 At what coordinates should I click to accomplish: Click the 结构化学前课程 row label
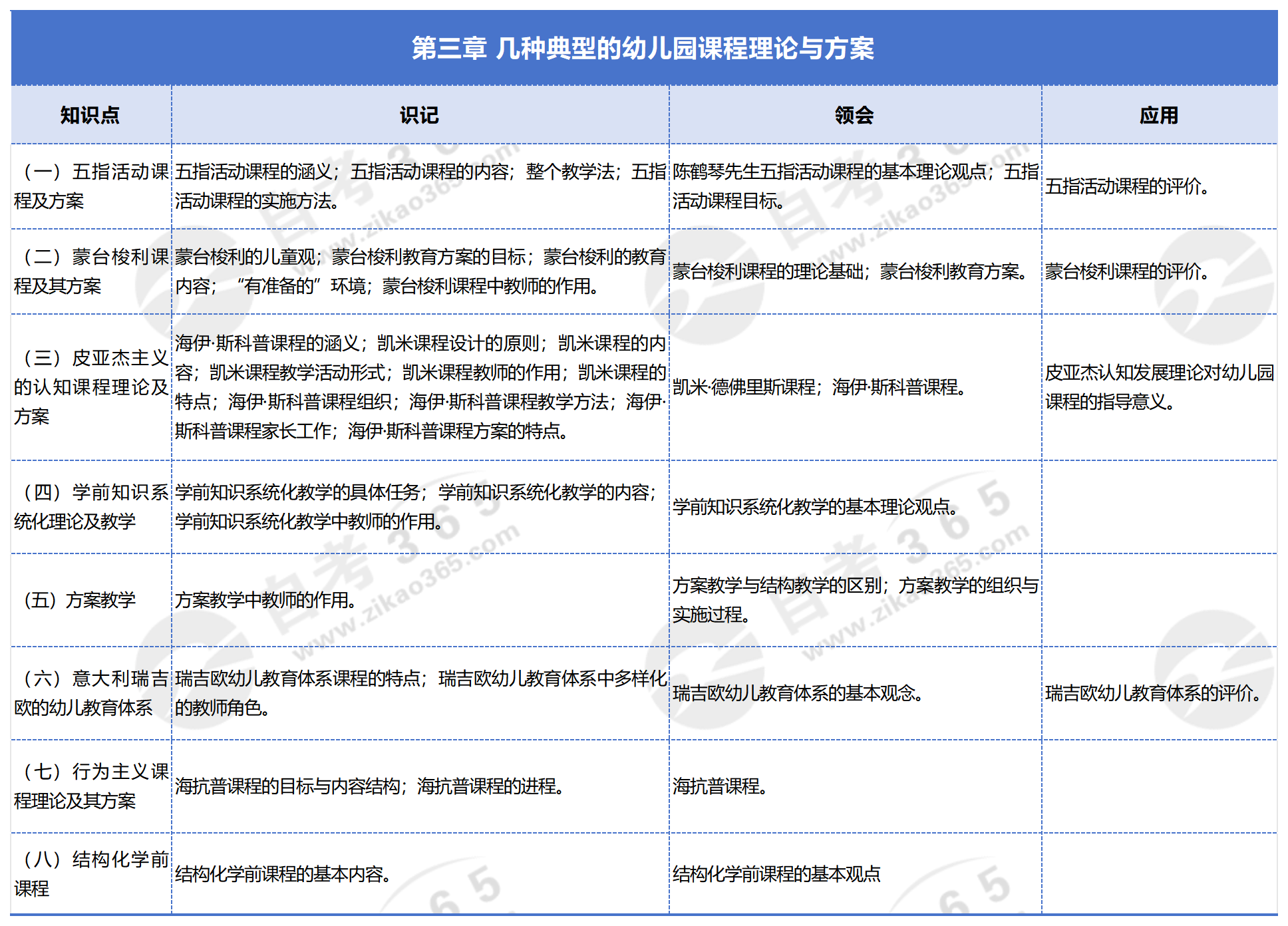(x=91, y=873)
